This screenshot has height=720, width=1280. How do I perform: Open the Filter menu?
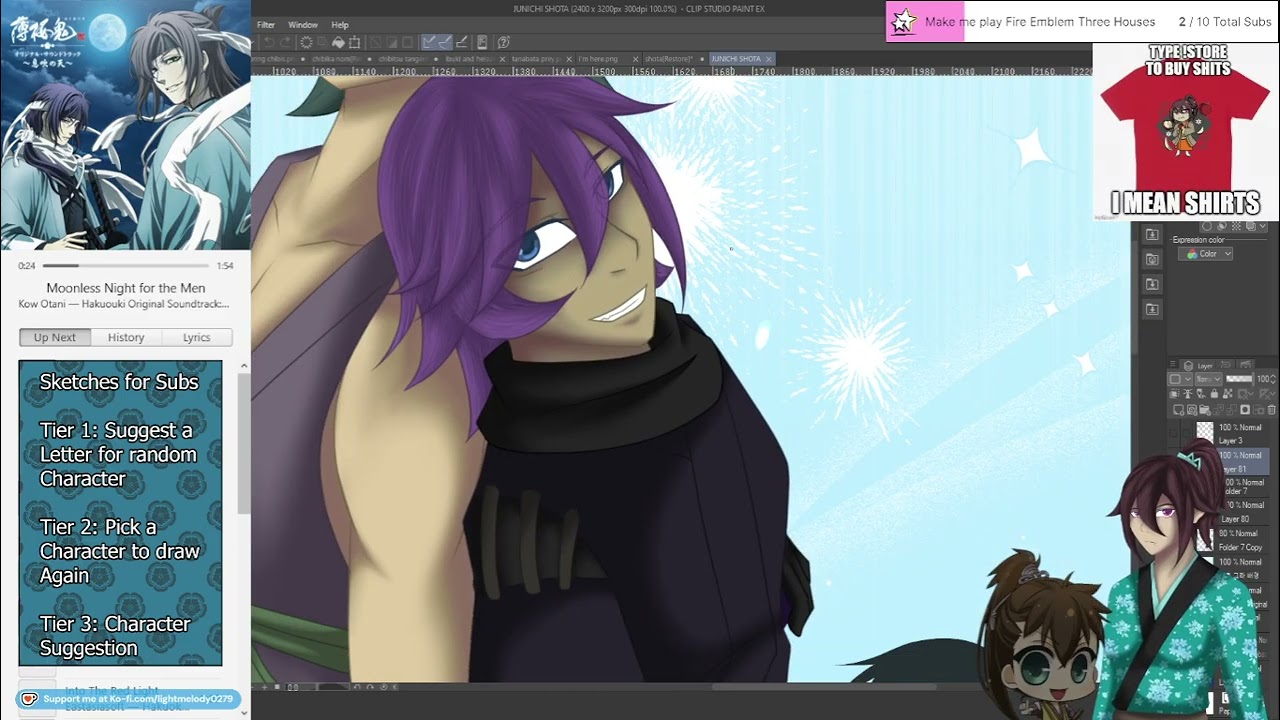pyautogui.click(x=266, y=24)
